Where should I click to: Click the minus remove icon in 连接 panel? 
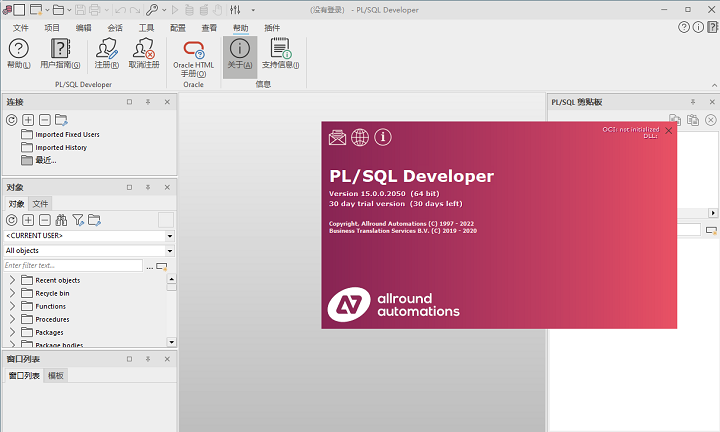(x=45, y=120)
